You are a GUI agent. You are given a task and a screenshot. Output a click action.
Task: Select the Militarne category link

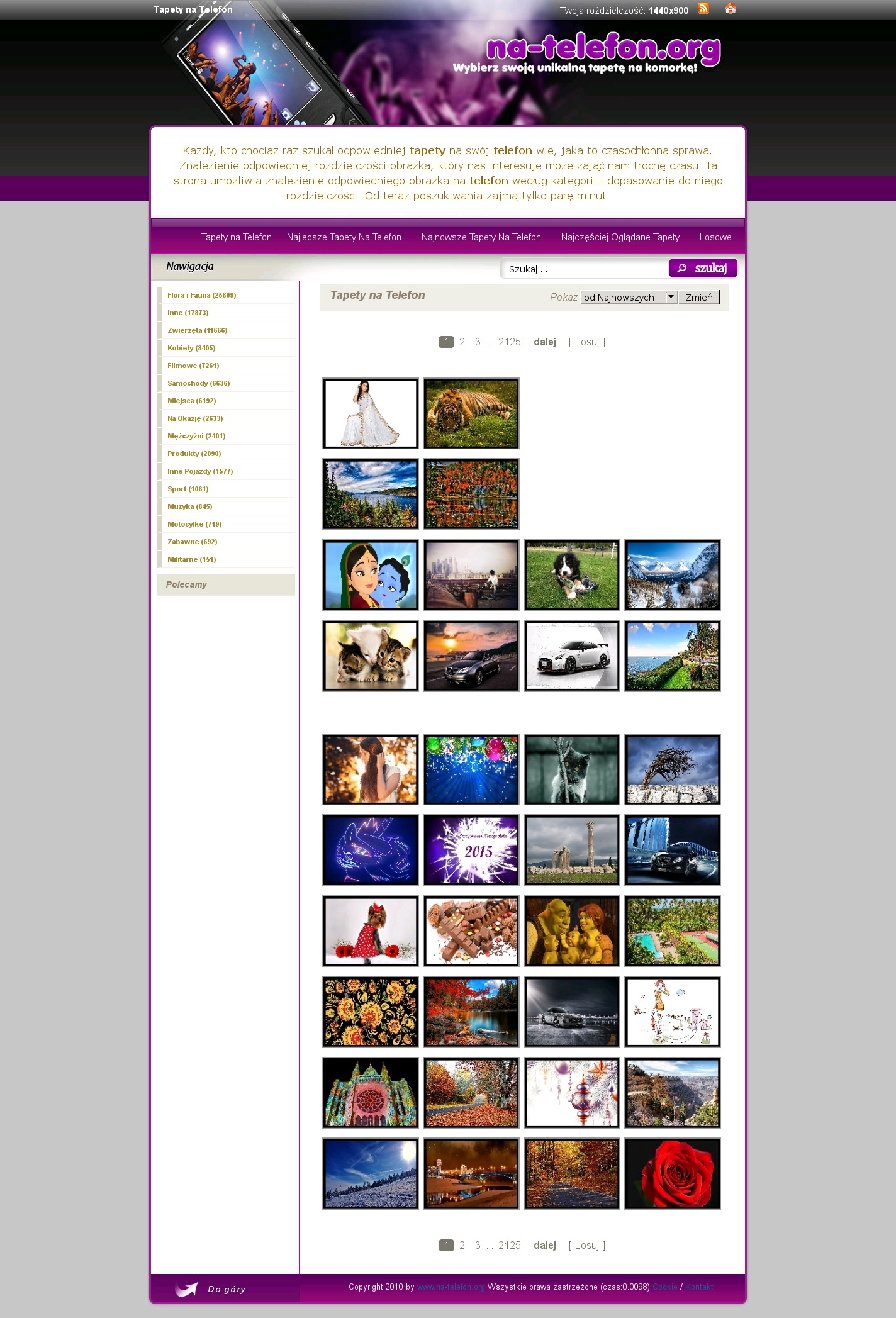191,559
